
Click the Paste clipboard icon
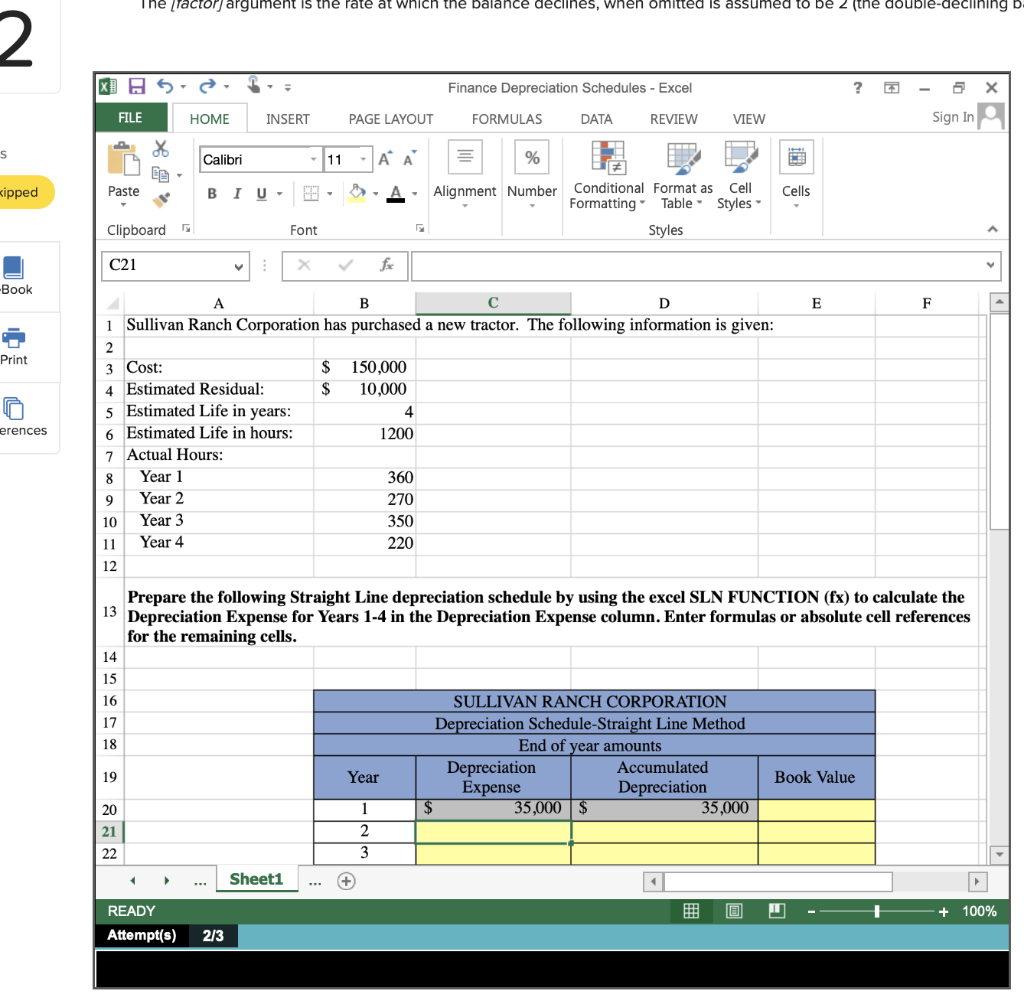point(123,159)
